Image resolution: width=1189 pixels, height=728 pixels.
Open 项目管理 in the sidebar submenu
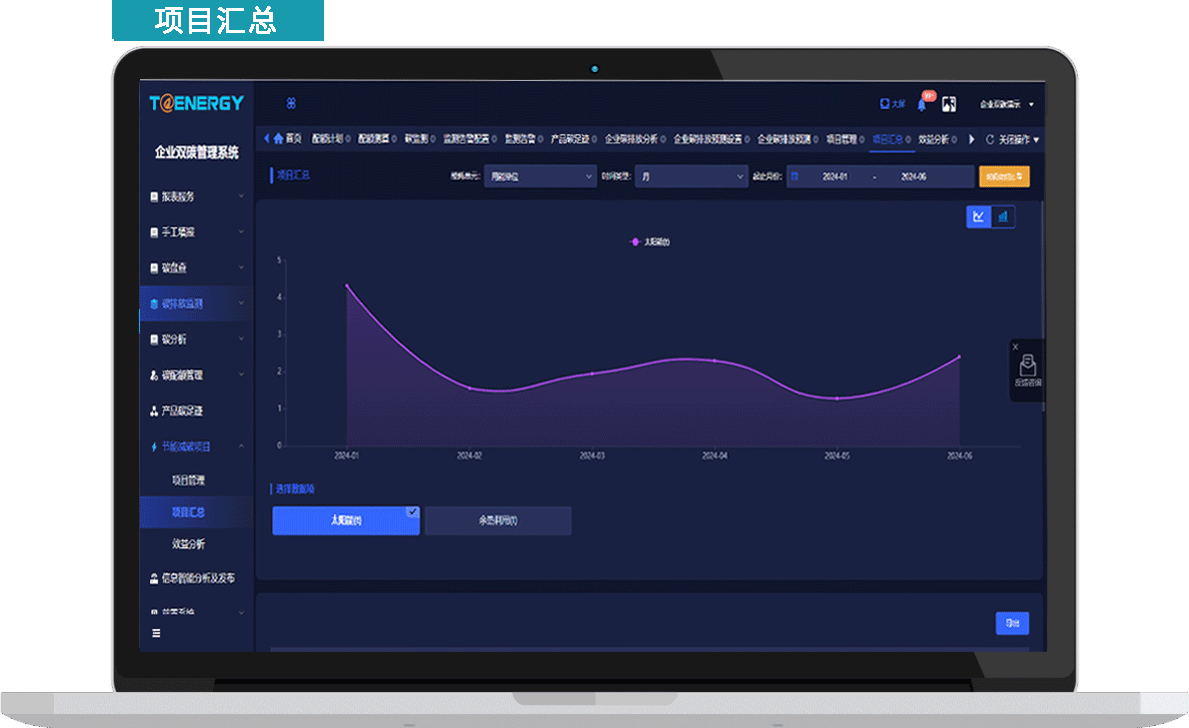click(189, 480)
